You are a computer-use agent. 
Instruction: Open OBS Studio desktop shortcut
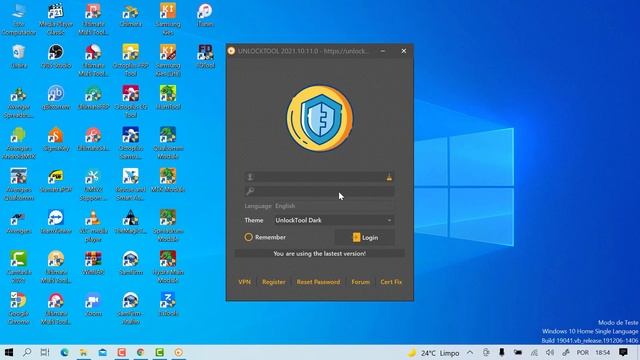click(x=56, y=57)
